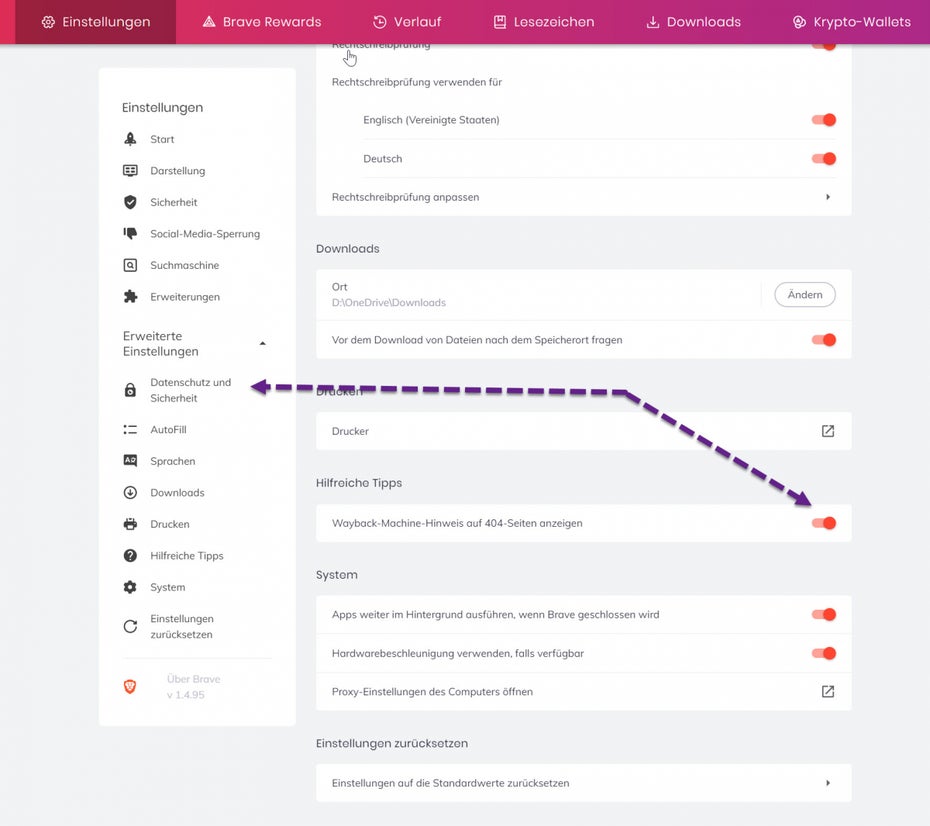
Task: Click the Suchmaschine magnifier icon
Action: click(130, 265)
